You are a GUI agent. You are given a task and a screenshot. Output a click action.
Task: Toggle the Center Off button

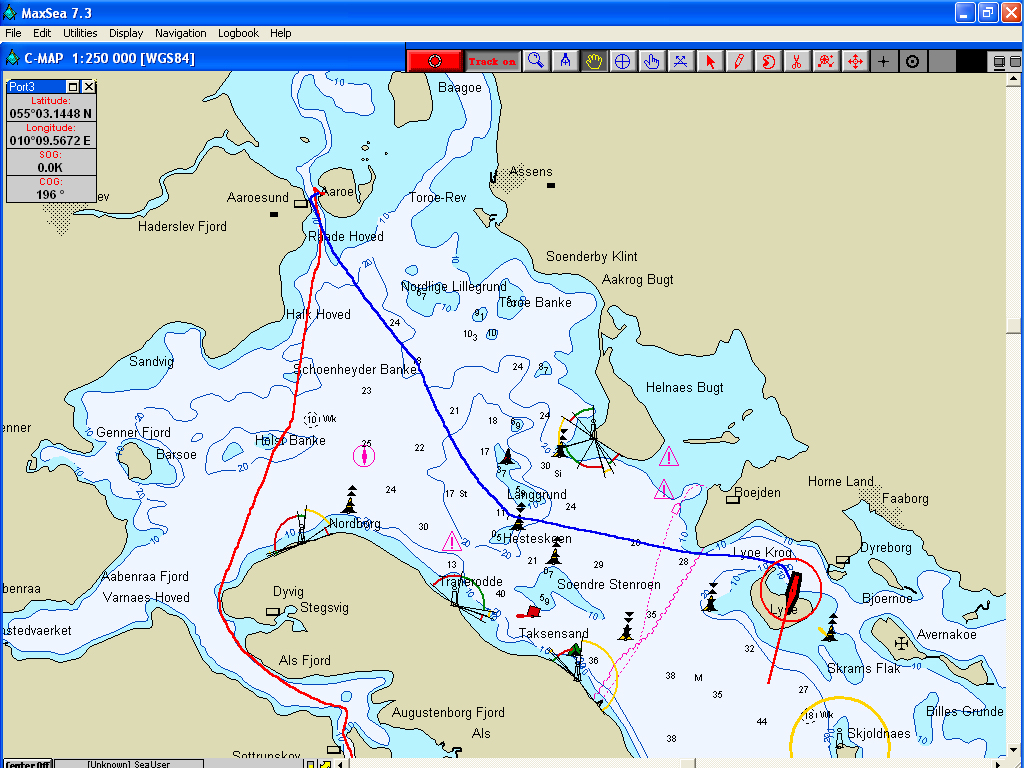coord(27,764)
